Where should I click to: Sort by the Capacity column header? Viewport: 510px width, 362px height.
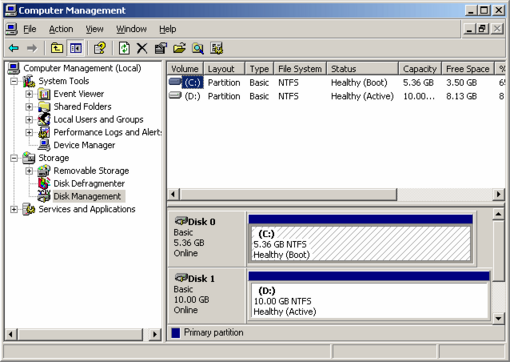[x=420, y=69]
